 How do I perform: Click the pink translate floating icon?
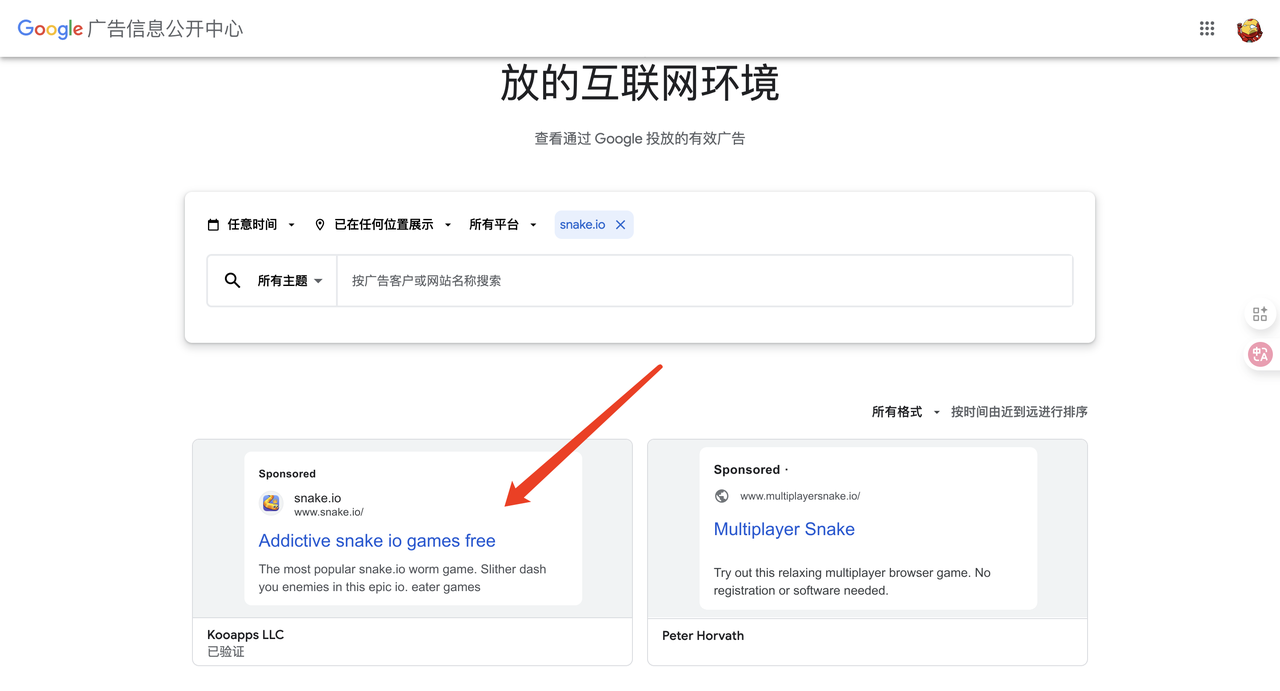pos(1259,354)
